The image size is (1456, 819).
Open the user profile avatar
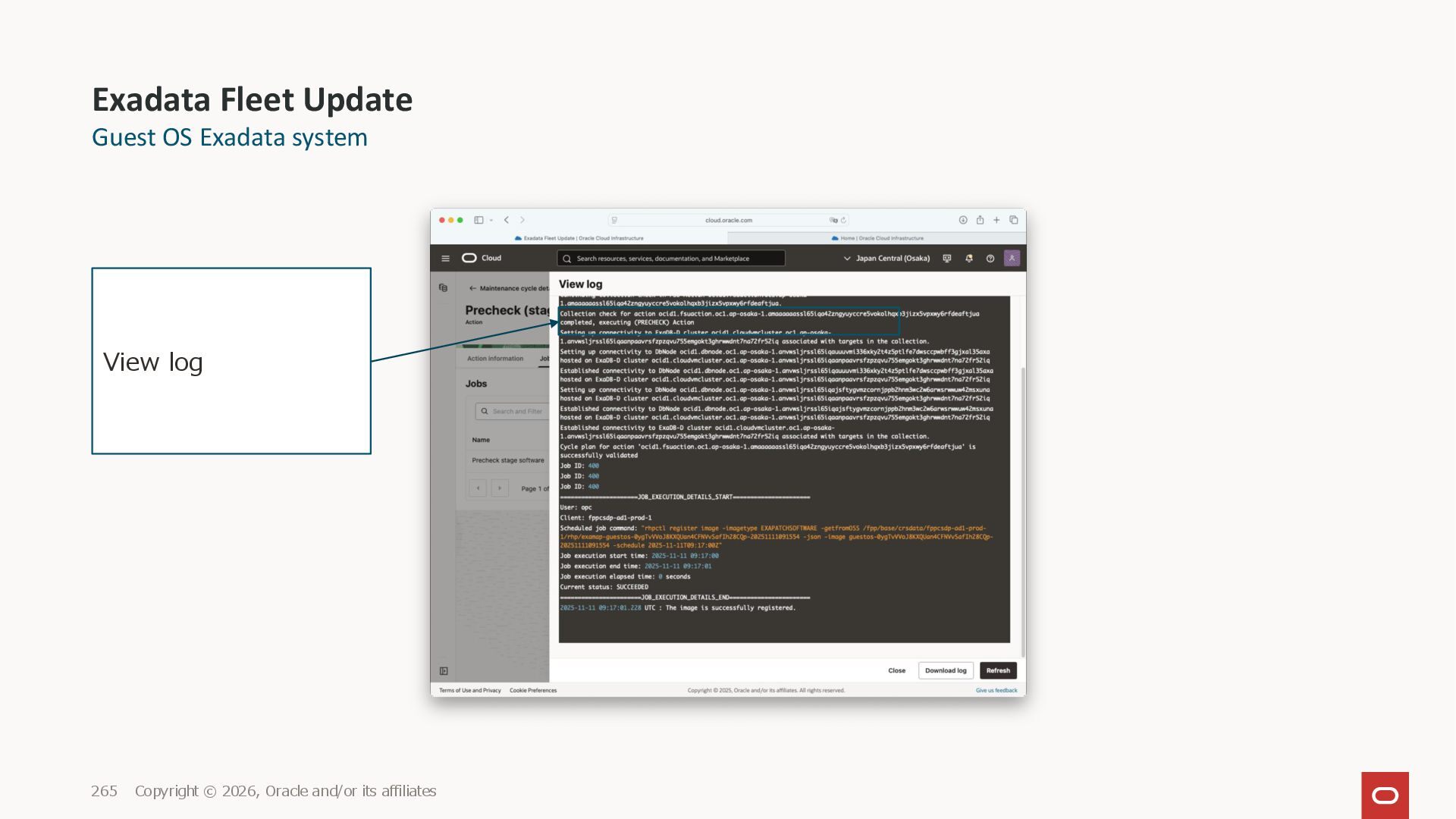tap(1012, 258)
